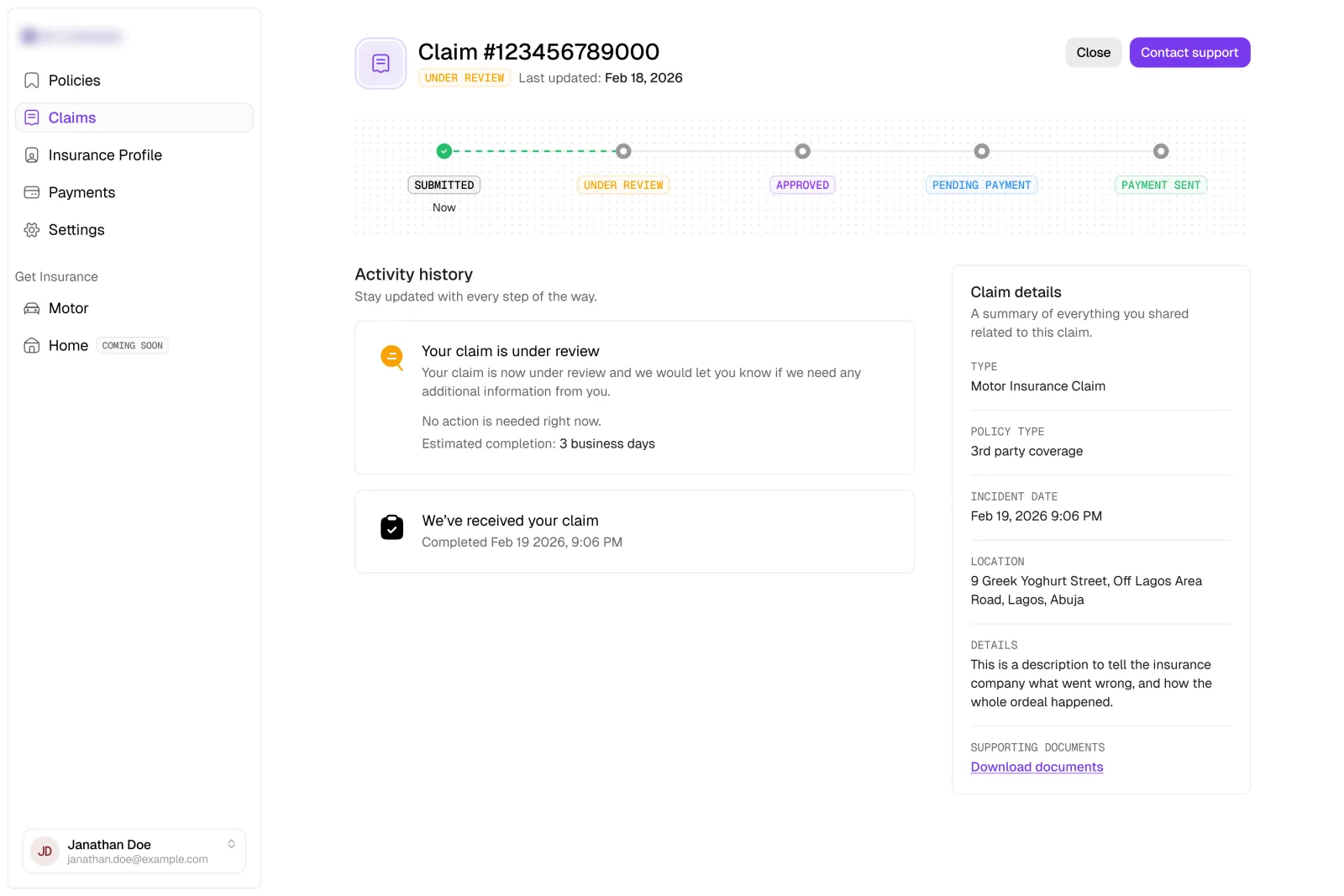Click the claim received clipboard check icon
The image size is (1344, 896).
392,527
